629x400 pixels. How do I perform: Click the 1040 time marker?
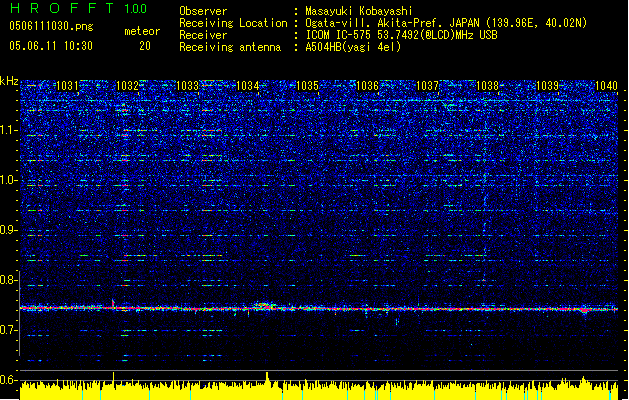606,85
